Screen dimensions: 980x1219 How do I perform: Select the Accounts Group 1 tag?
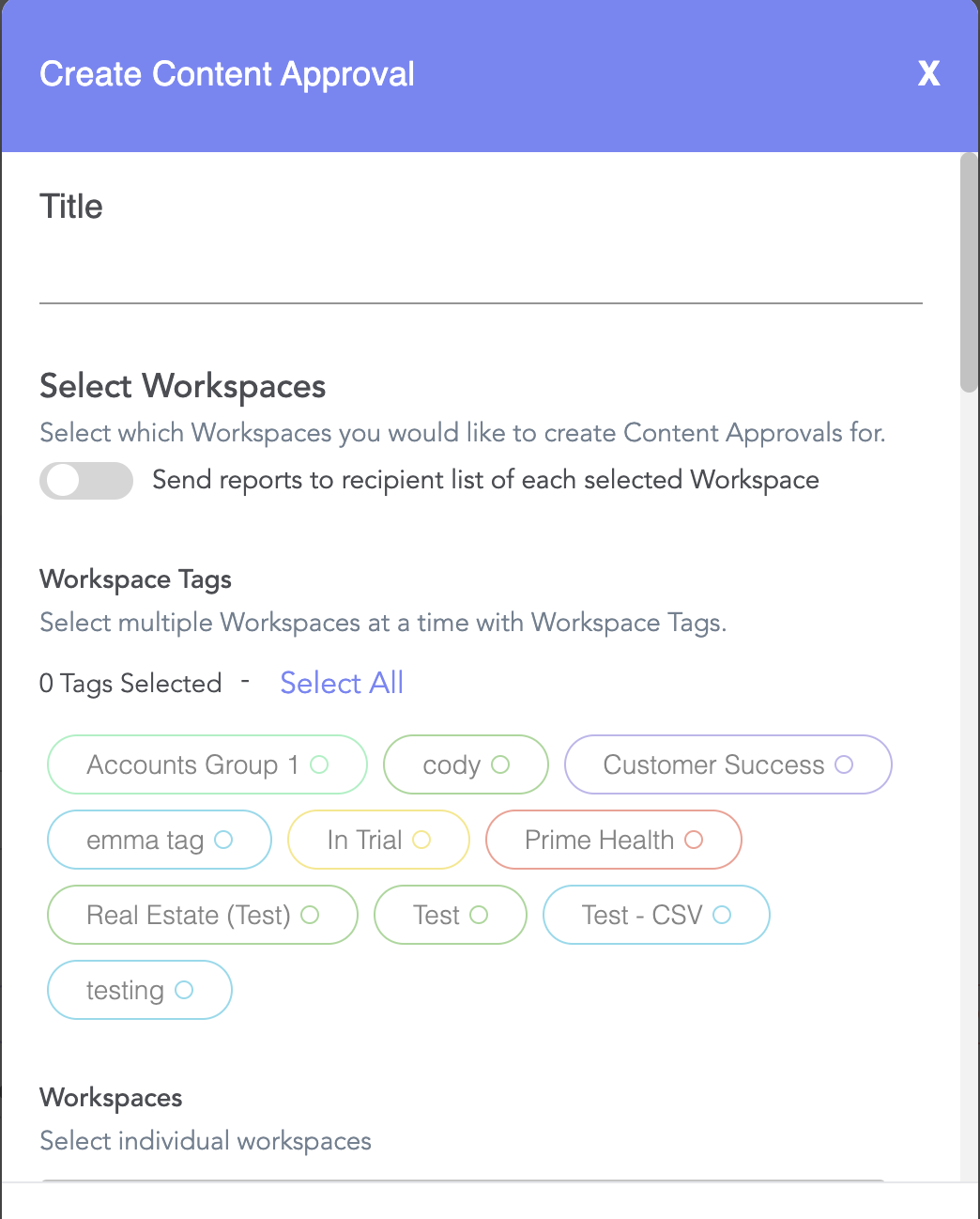tap(207, 764)
